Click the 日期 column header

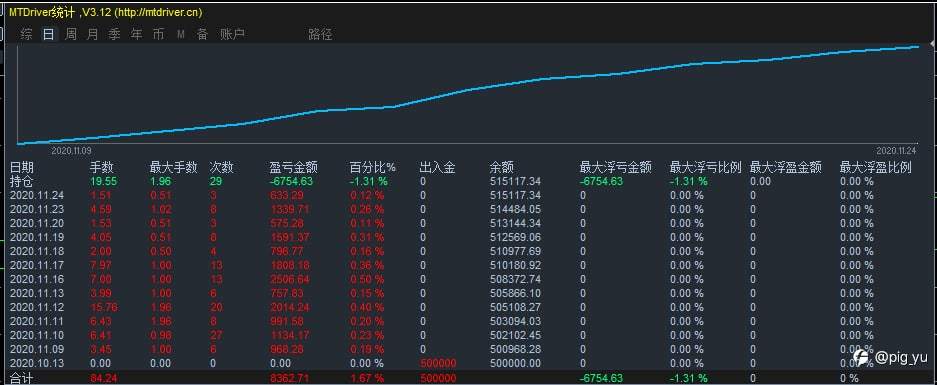pyautogui.click(x=22, y=168)
